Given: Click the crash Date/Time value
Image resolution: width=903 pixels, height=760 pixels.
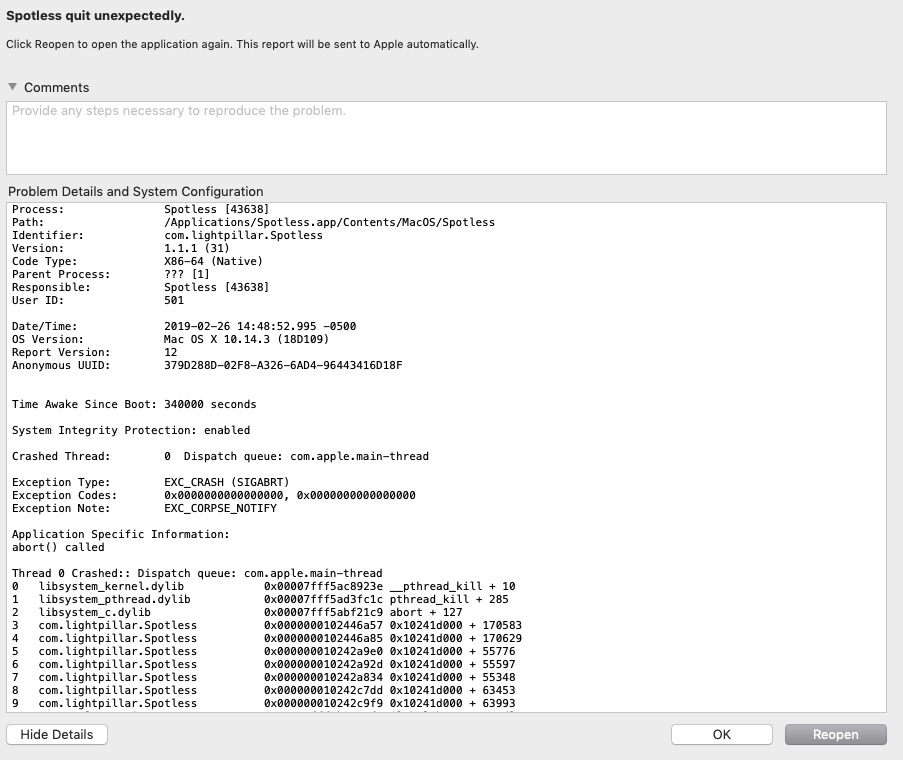Looking at the screenshot, I should (x=260, y=326).
